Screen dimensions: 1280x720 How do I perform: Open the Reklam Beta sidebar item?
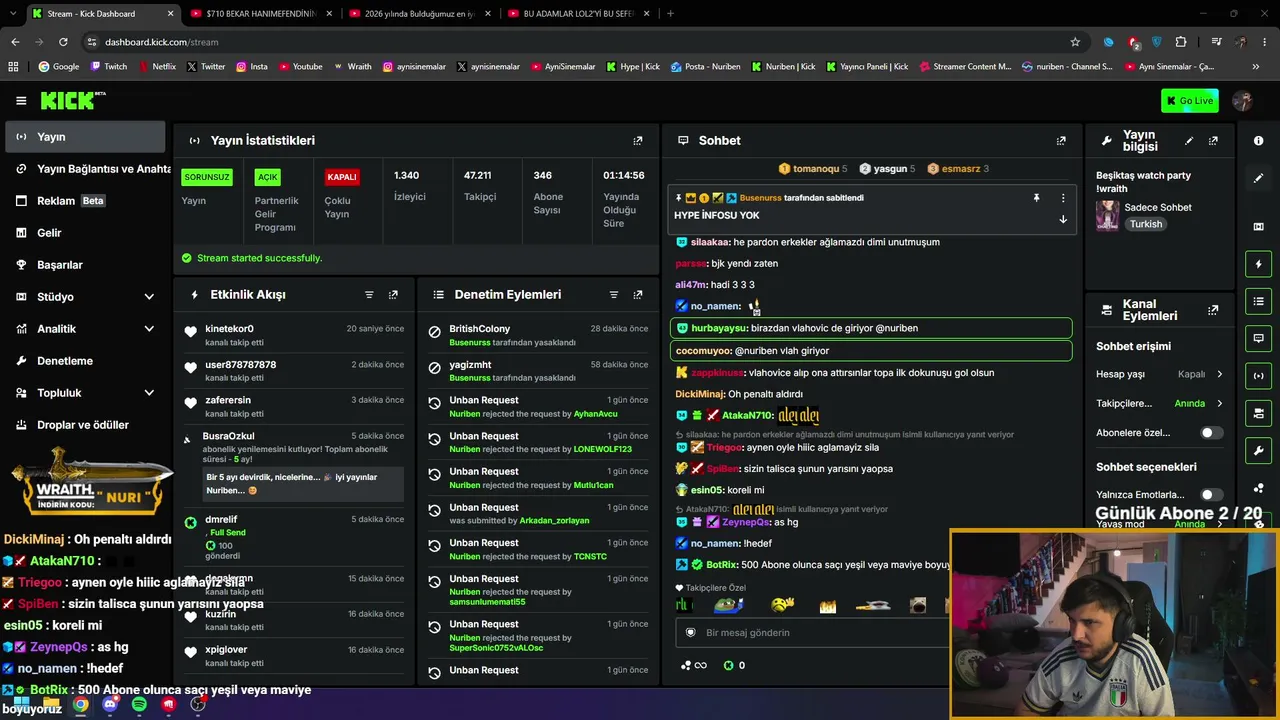(85, 201)
